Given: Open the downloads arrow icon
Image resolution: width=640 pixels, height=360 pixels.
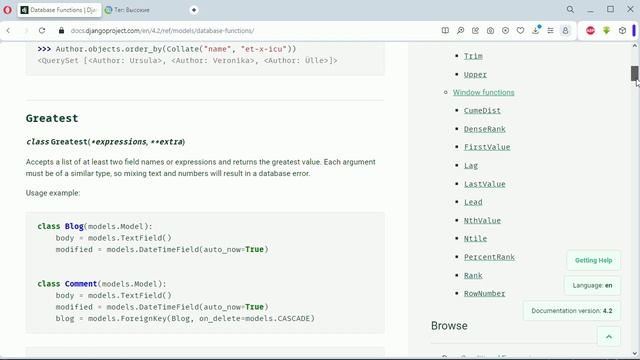Looking at the screenshot, I should 536,31.
